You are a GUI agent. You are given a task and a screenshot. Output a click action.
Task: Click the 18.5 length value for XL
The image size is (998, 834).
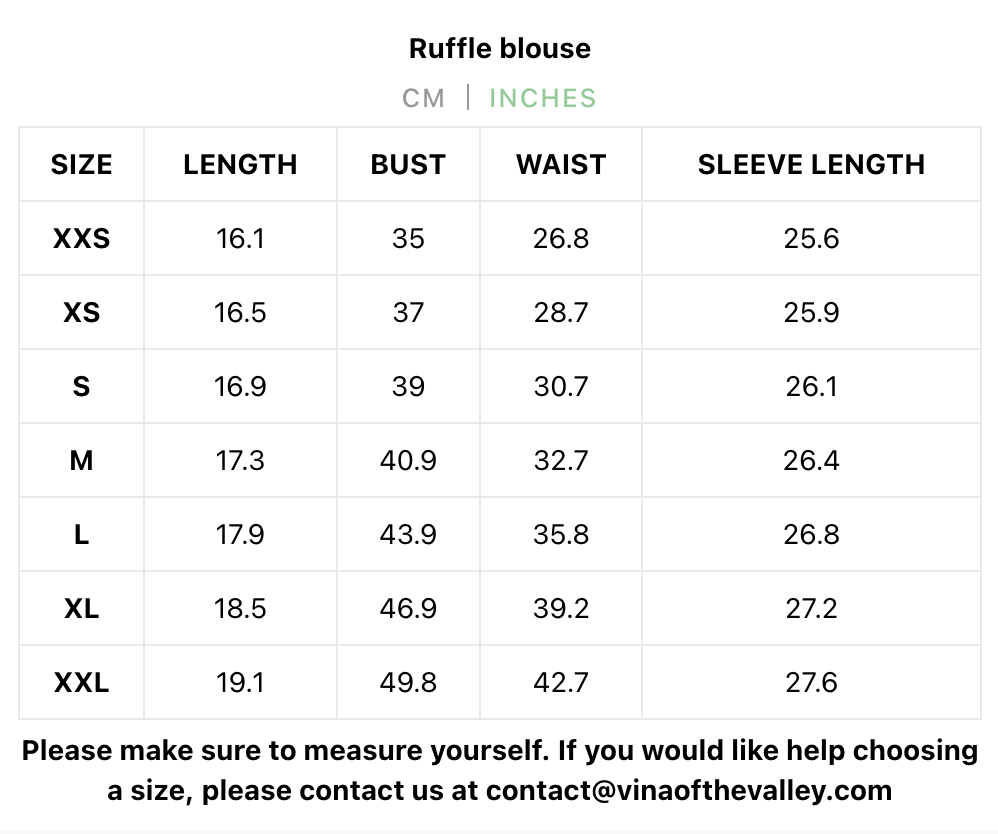240,609
